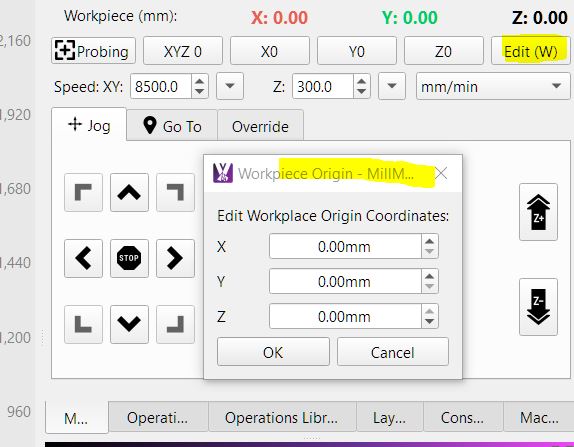Image resolution: width=574 pixels, height=447 pixels.
Task: Open the XY speed presets dropdown
Action: (x=230, y=86)
